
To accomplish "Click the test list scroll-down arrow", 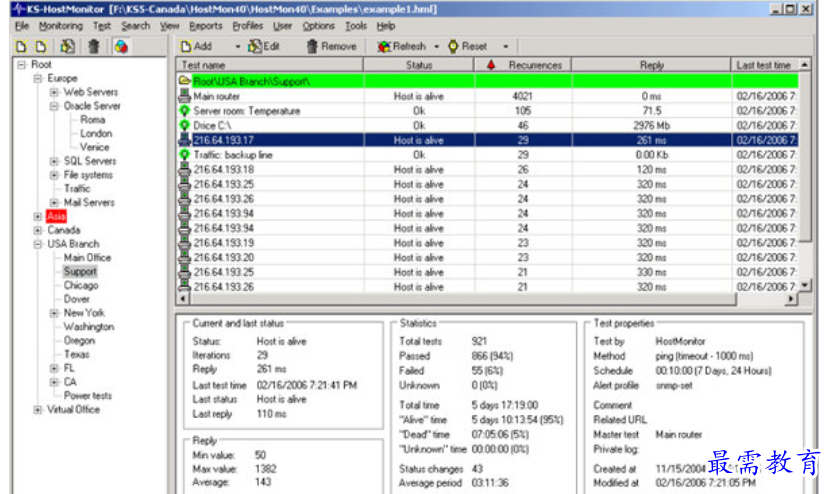I will 805,286.
